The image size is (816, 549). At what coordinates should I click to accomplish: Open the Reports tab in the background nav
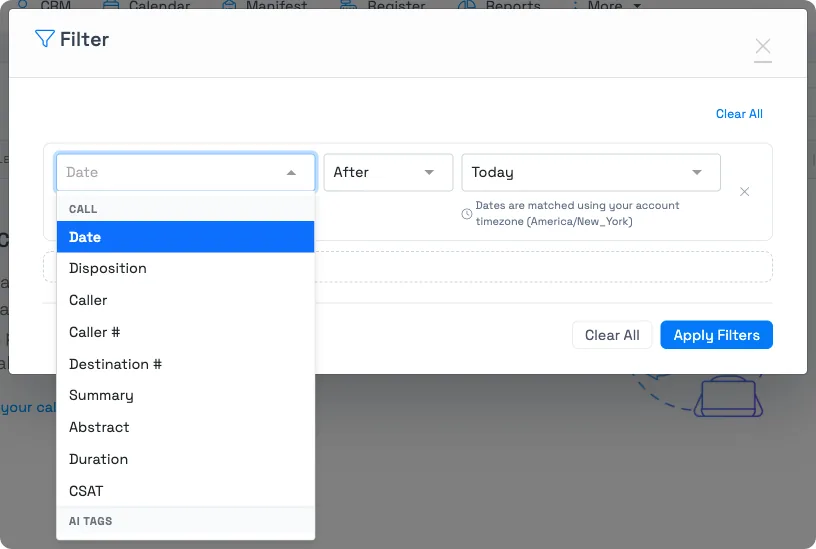point(499,6)
